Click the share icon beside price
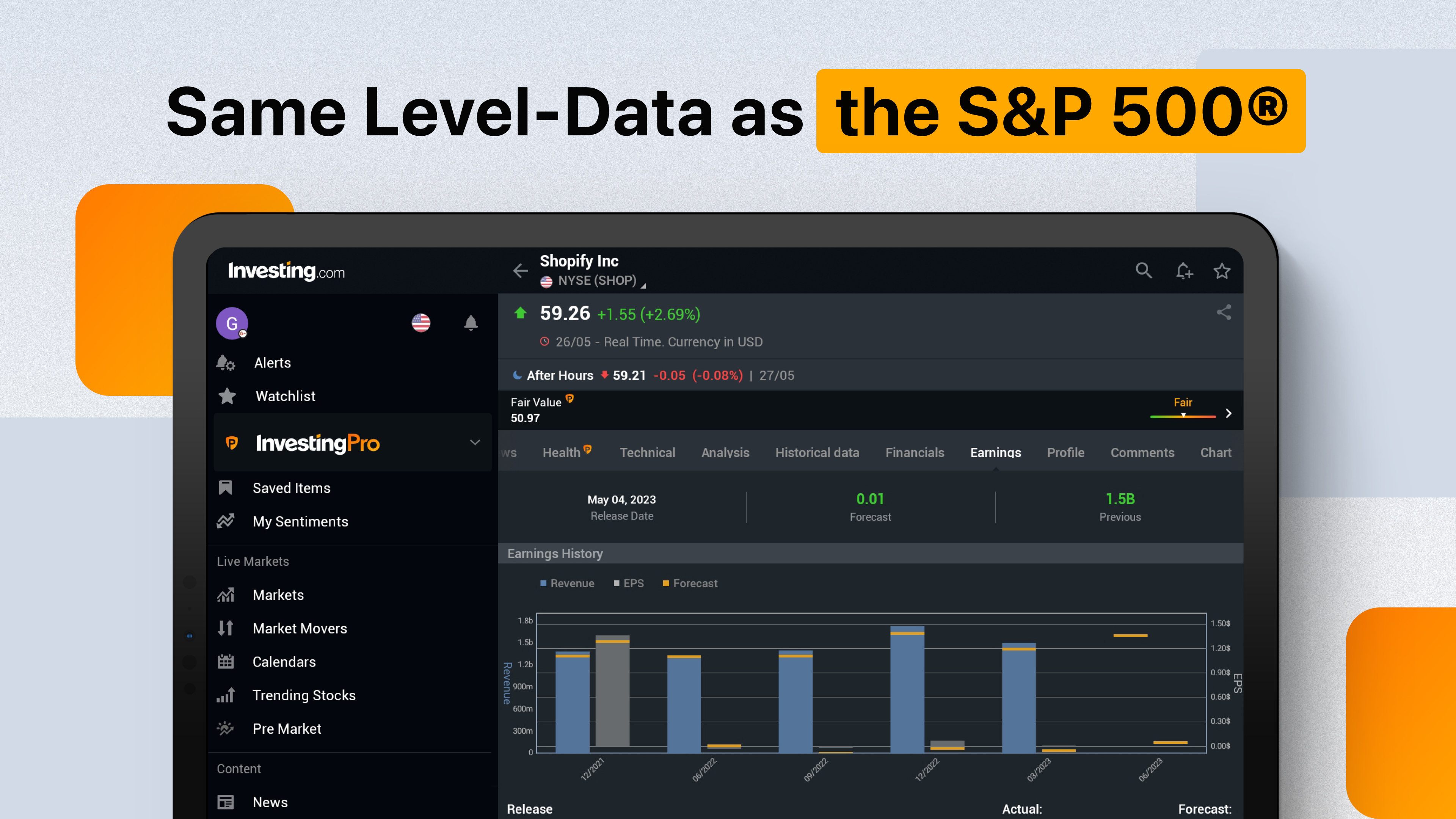 (1224, 312)
